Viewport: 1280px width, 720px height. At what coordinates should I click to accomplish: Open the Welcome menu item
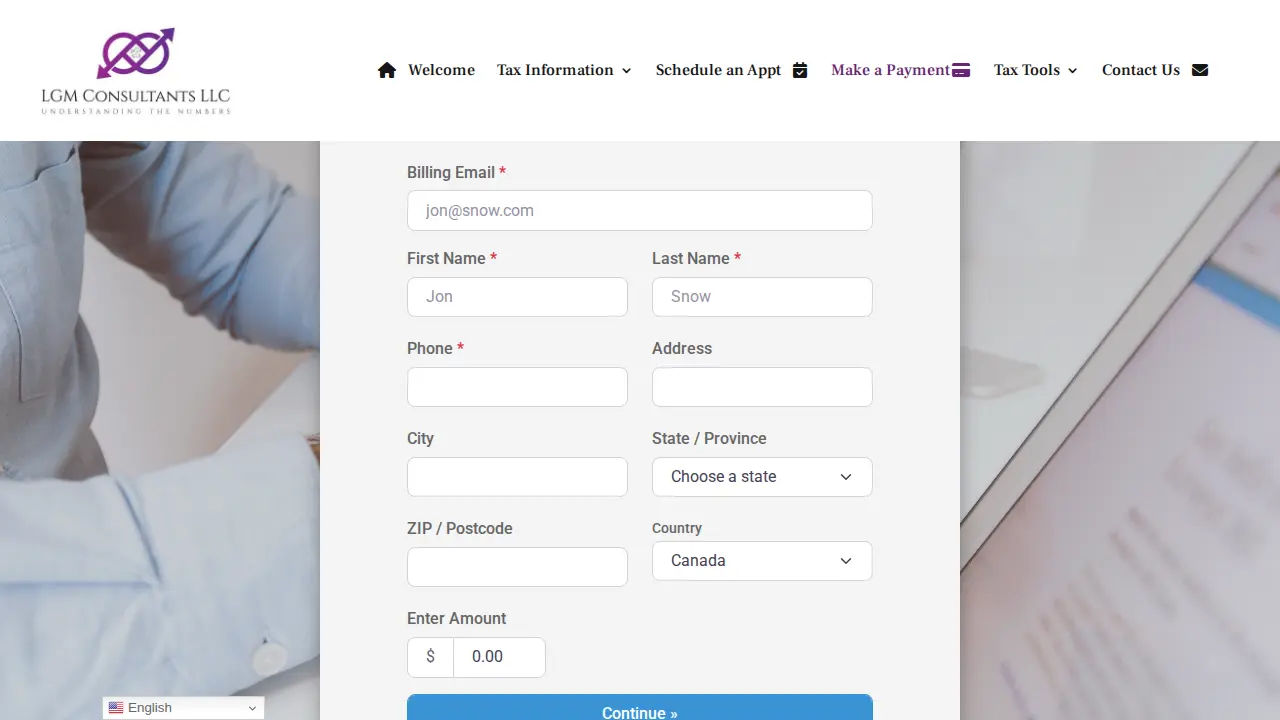[x=441, y=70]
